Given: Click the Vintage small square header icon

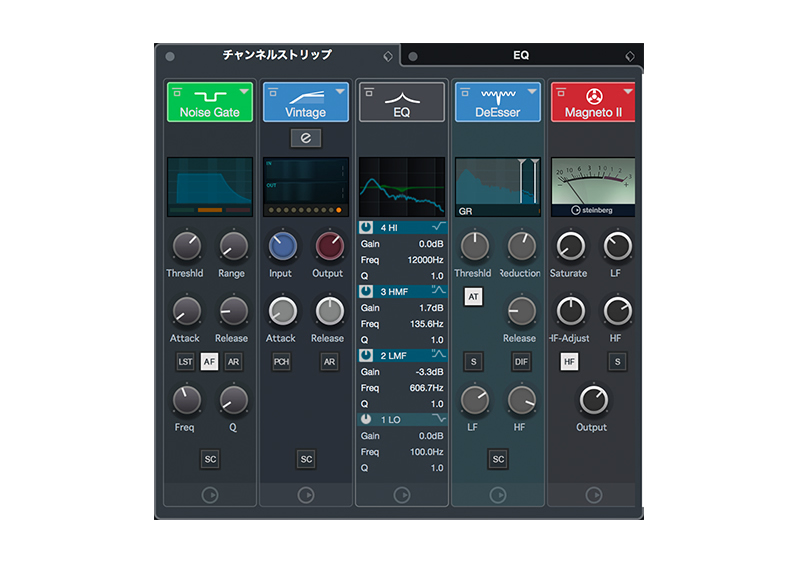Looking at the screenshot, I should [273, 92].
